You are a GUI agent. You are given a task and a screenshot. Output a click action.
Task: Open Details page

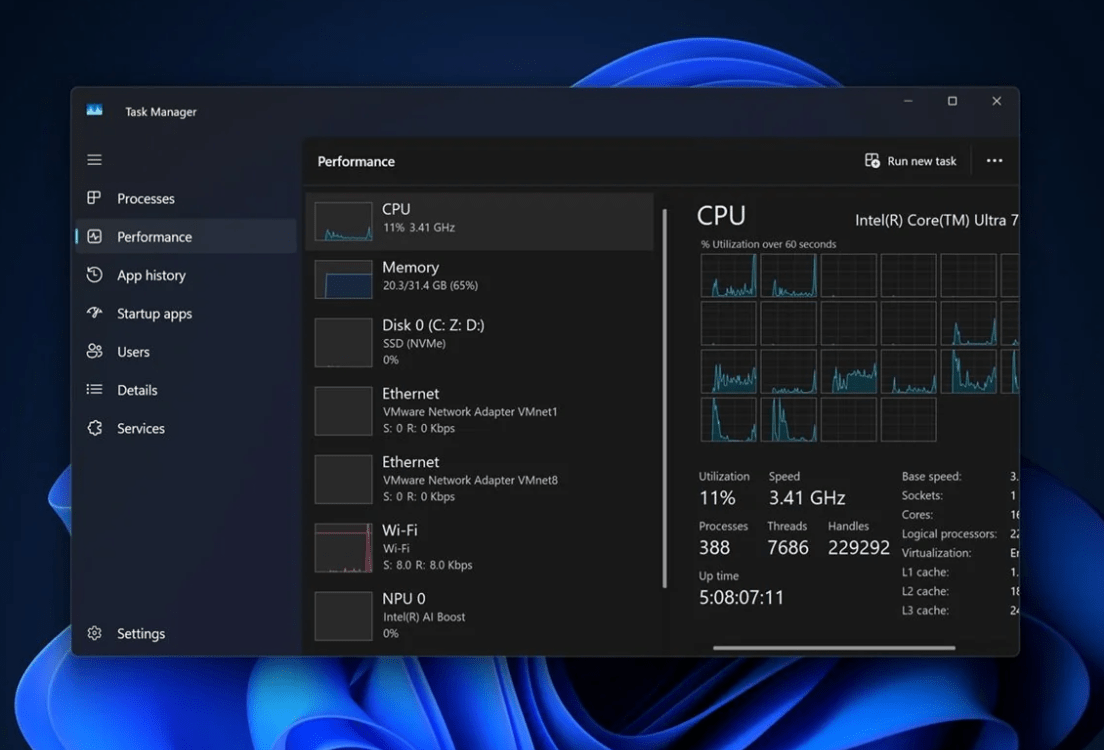click(137, 390)
